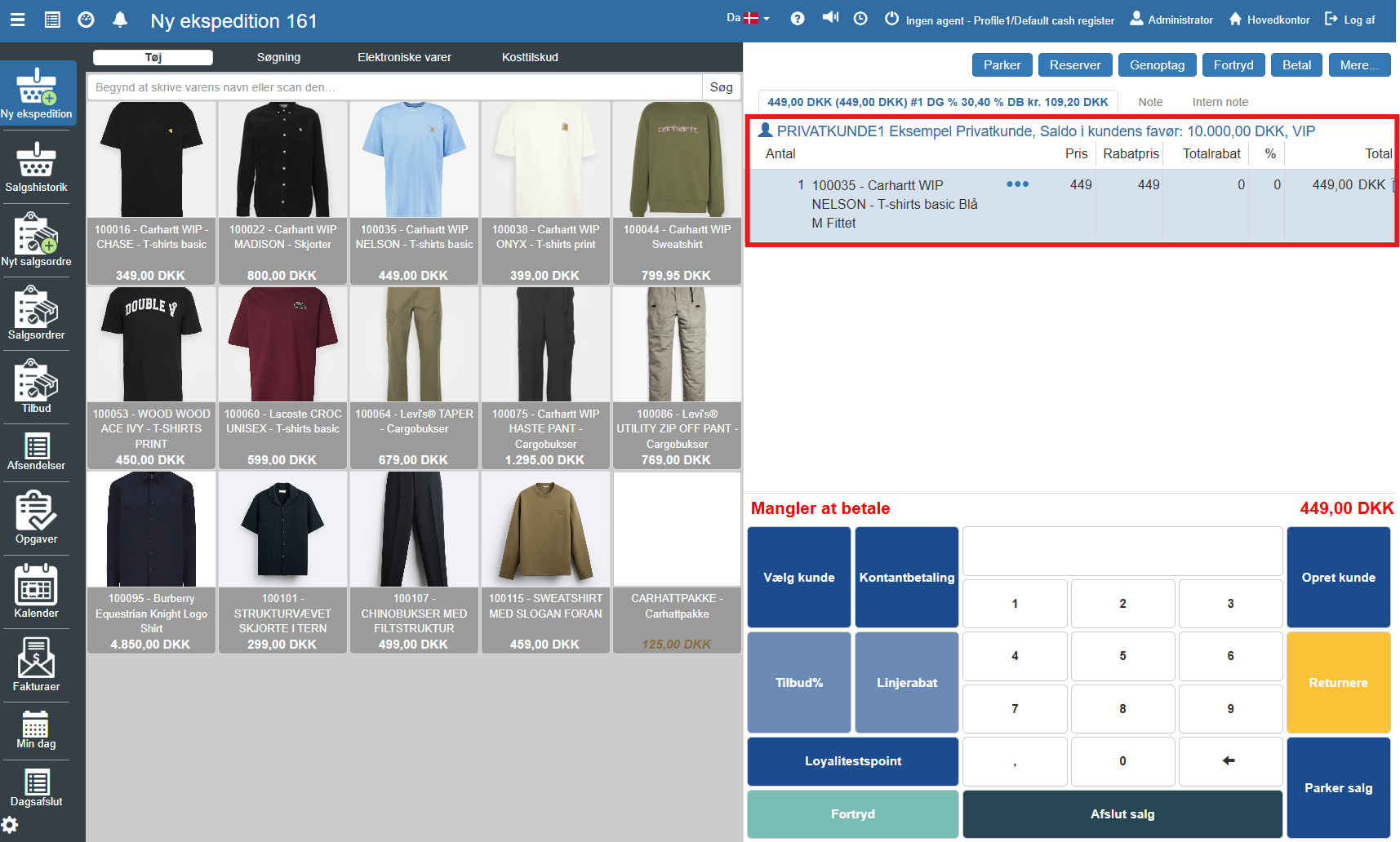Click the backspace arrow on the keypad

1229,761
